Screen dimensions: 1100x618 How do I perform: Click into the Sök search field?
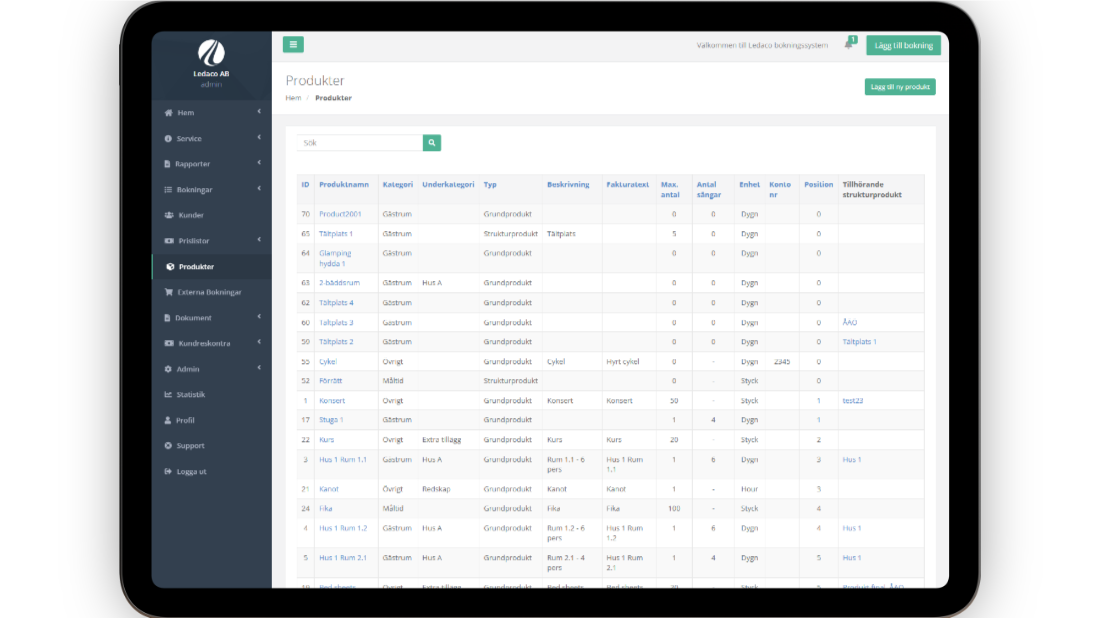[x=359, y=143]
